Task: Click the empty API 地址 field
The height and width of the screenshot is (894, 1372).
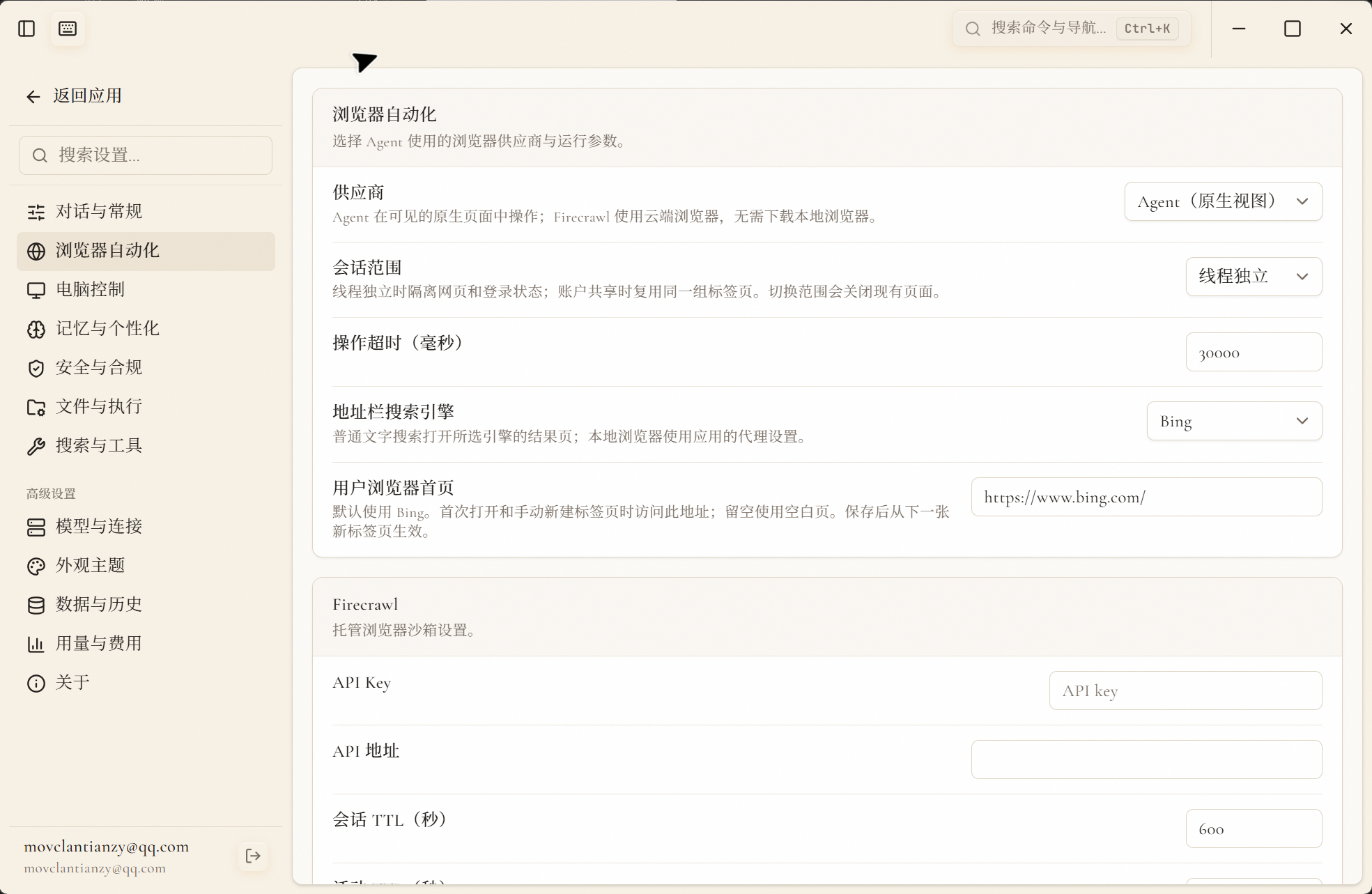Action: [x=1146, y=760]
